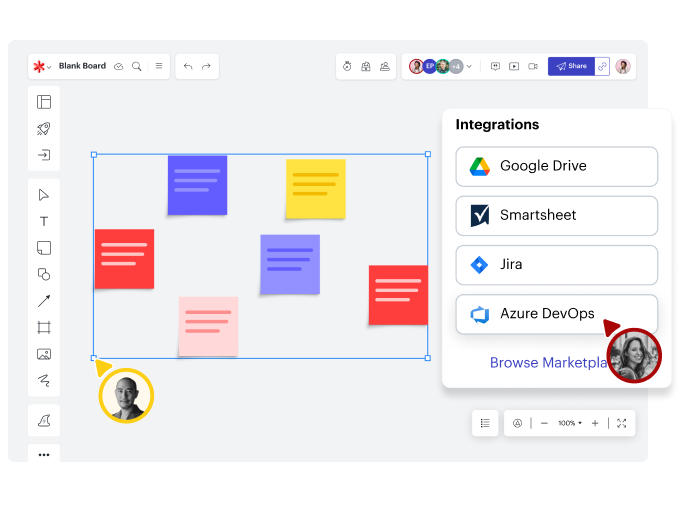Image resolution: width=680 pixels, height=510 pixels.
Task: Activate the freehand Draw tool
Action: tap(44, 380)
